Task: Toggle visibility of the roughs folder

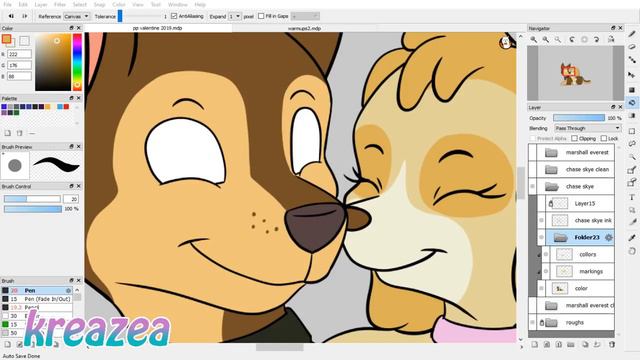Action: (532, 322)
